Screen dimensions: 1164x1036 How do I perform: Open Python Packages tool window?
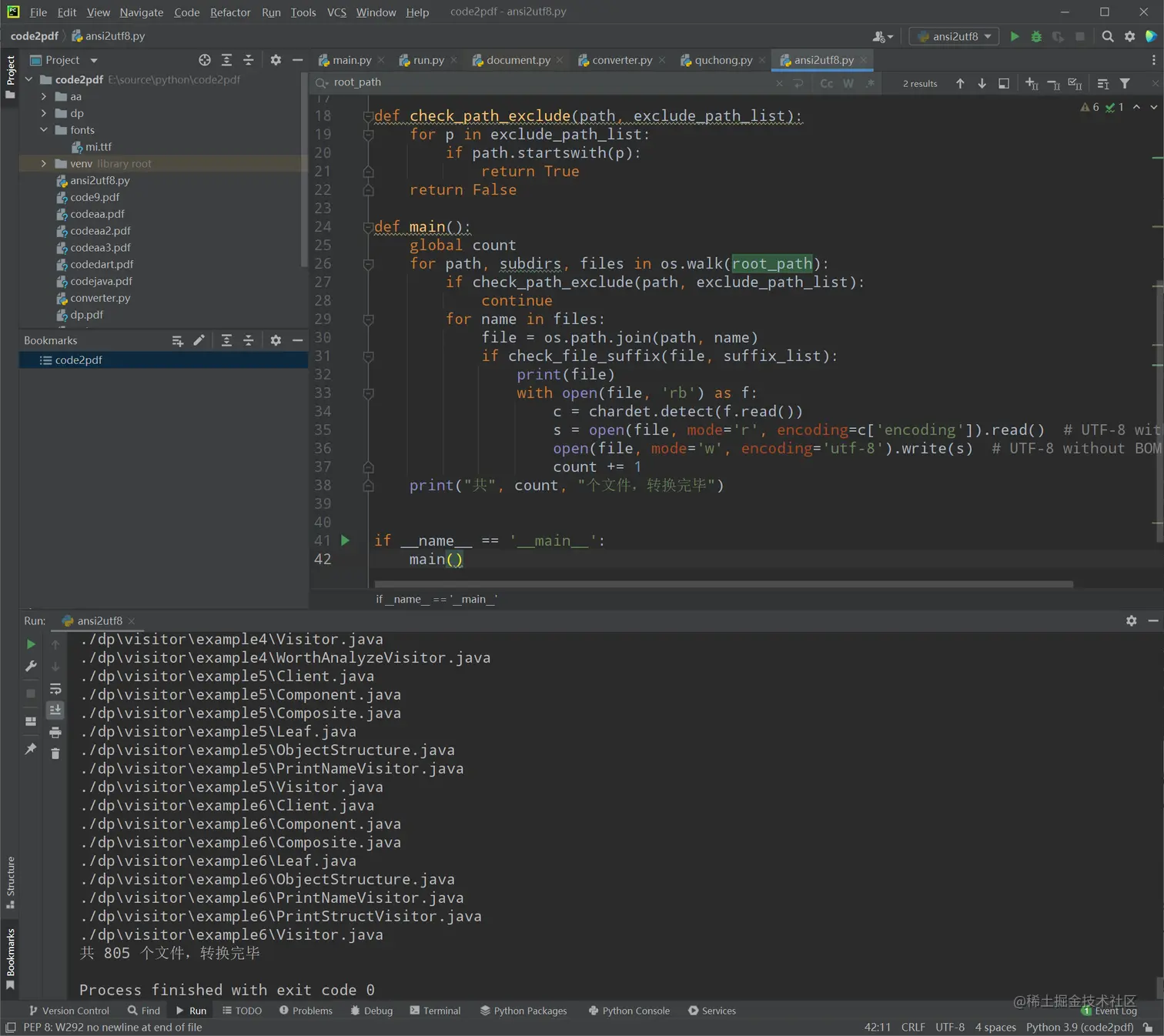click(523, 1011)
